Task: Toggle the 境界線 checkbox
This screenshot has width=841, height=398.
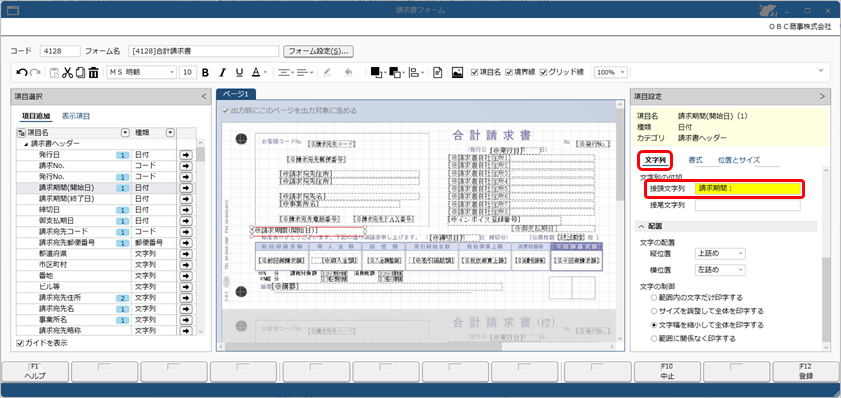Action: click(x=508, y=72)
